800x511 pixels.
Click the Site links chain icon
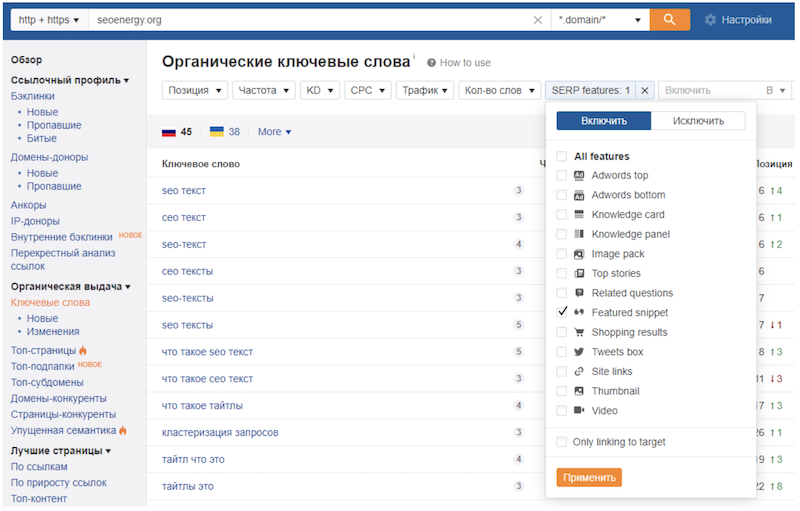pyautogui.click(x=579, y=371)
